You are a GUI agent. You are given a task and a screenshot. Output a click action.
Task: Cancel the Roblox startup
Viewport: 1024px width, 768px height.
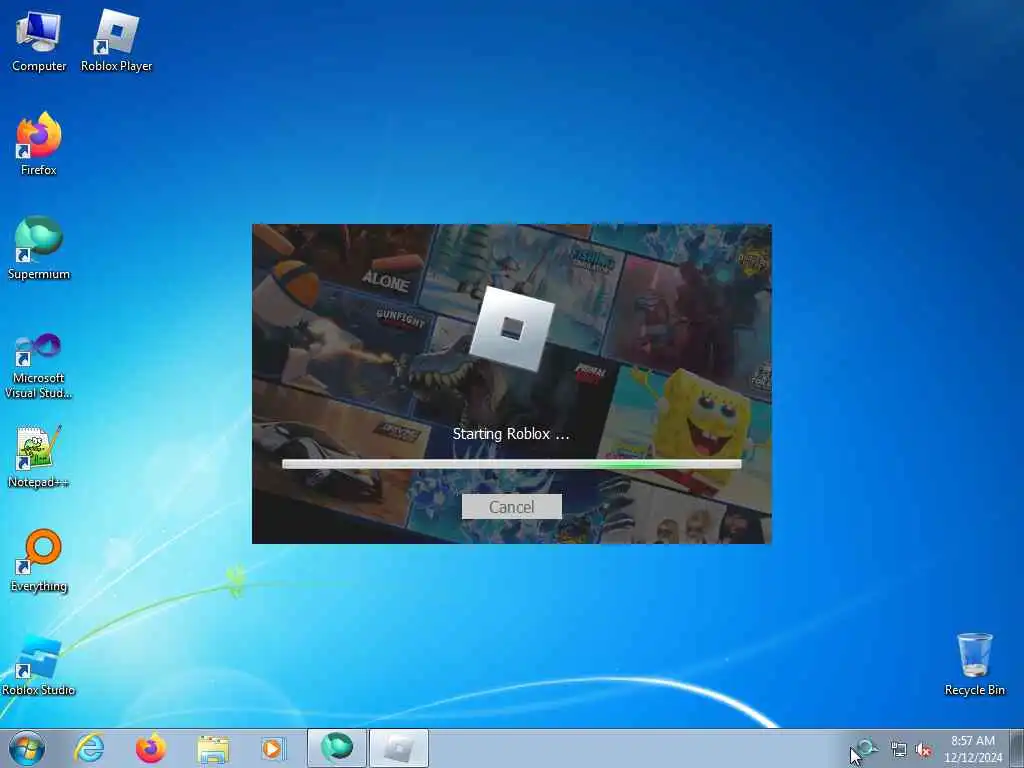coord(511,507)
